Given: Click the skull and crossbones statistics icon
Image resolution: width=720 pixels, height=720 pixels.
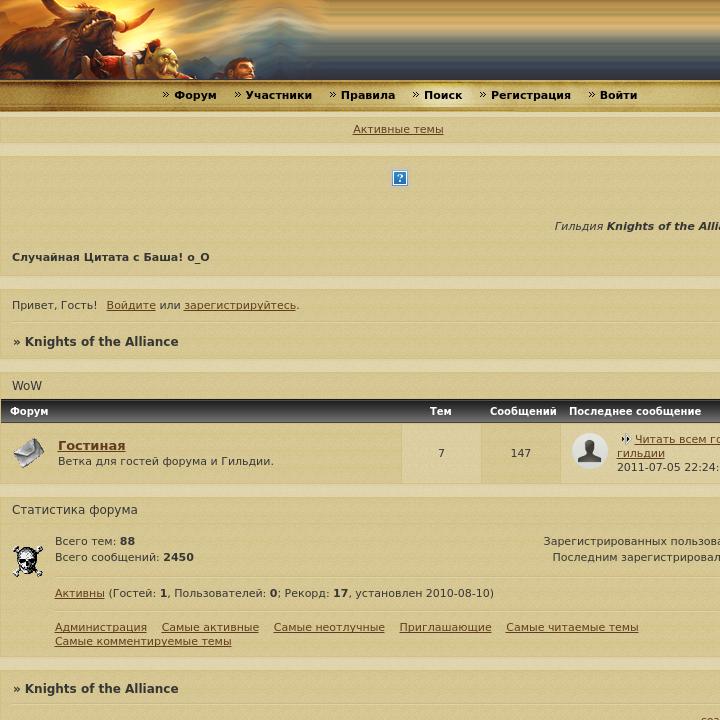Looking at the screenshot, I should [28, 561].
